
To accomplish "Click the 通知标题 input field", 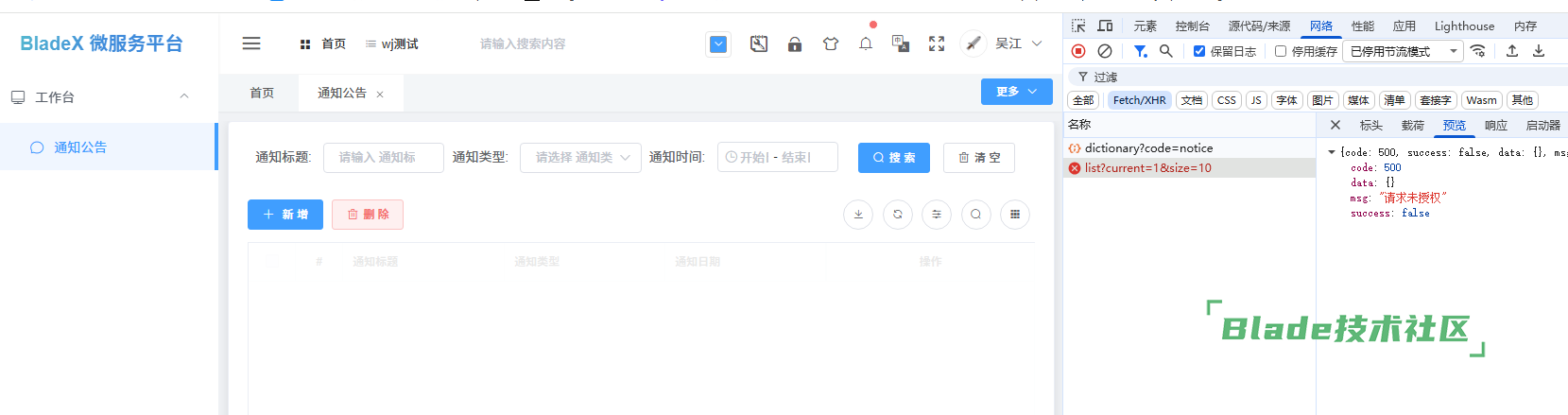I will 384,158.
